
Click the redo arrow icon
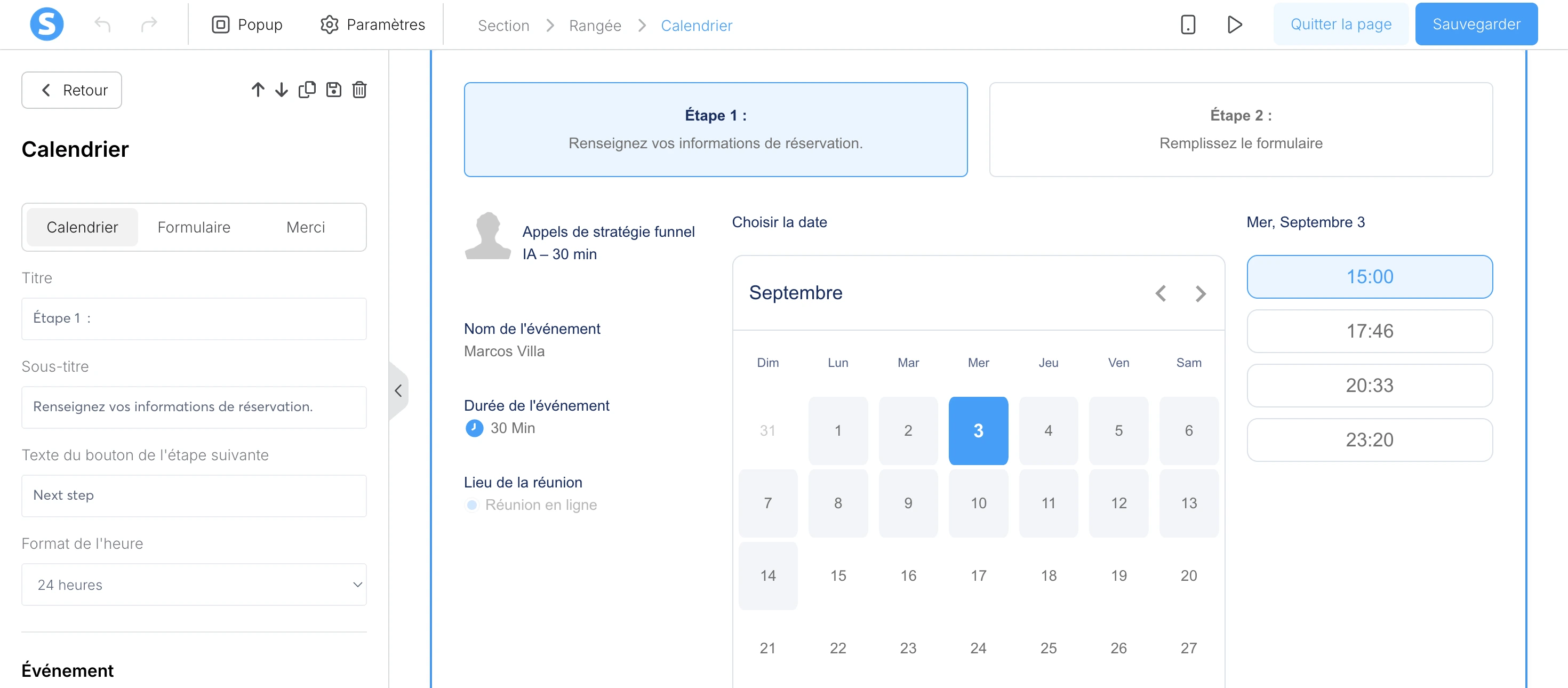coord(148,25)
